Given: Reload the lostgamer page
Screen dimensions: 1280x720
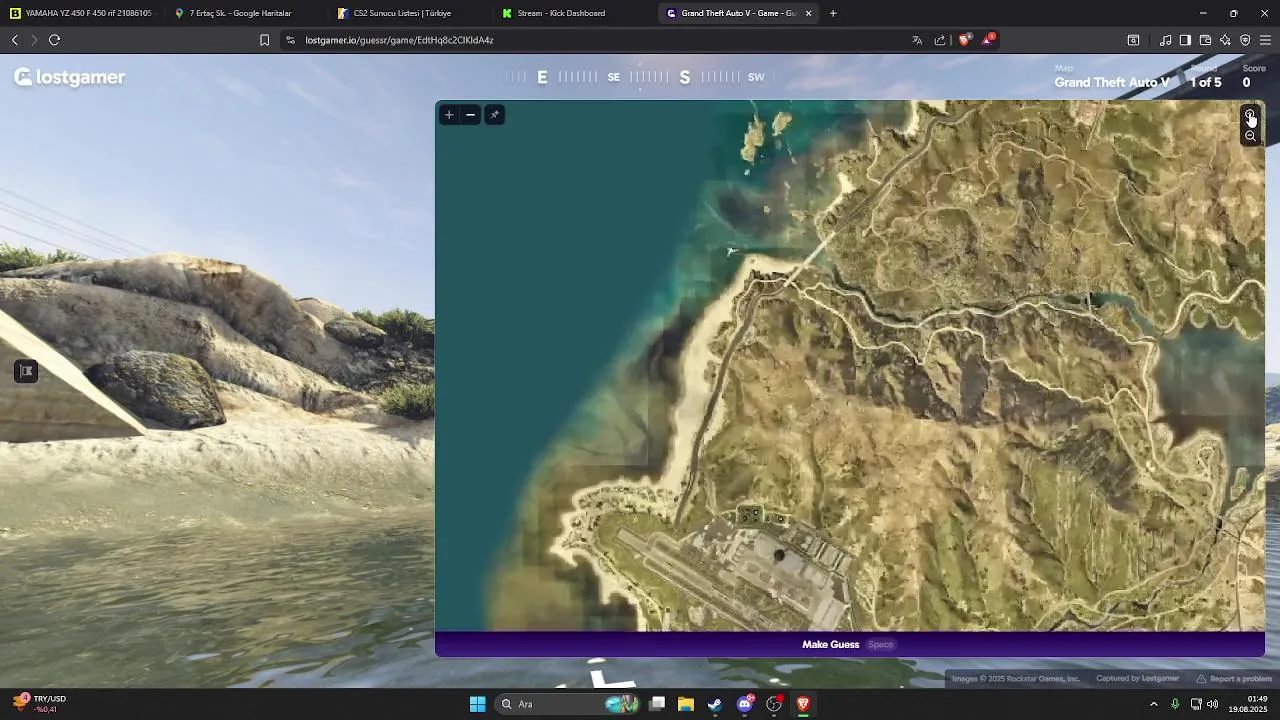Looking at the screenshot, I should (55, 40).
